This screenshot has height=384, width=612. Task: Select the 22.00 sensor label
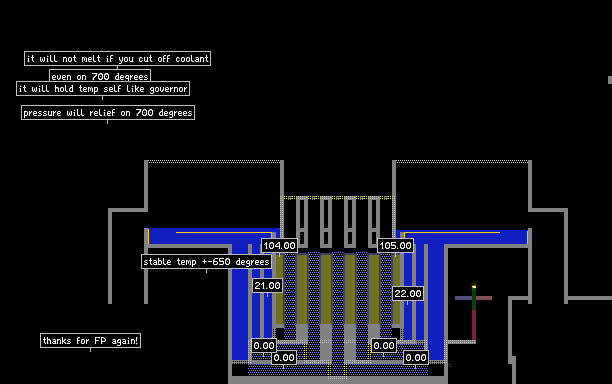pyautogui.click(x=408, y=293)
